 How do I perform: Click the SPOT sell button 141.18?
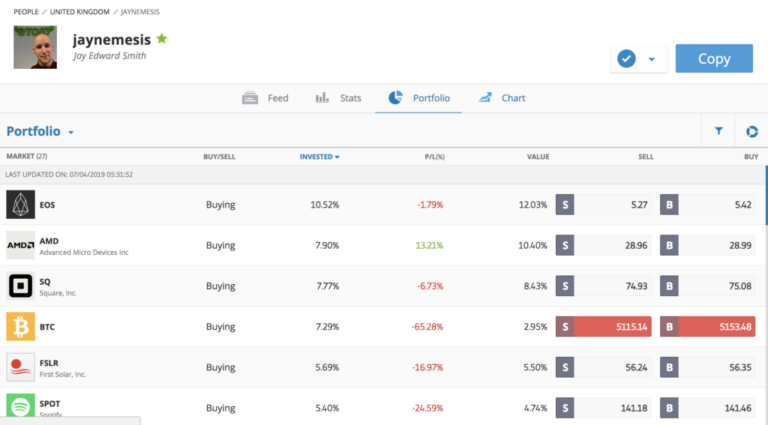(x=603, y=408)
